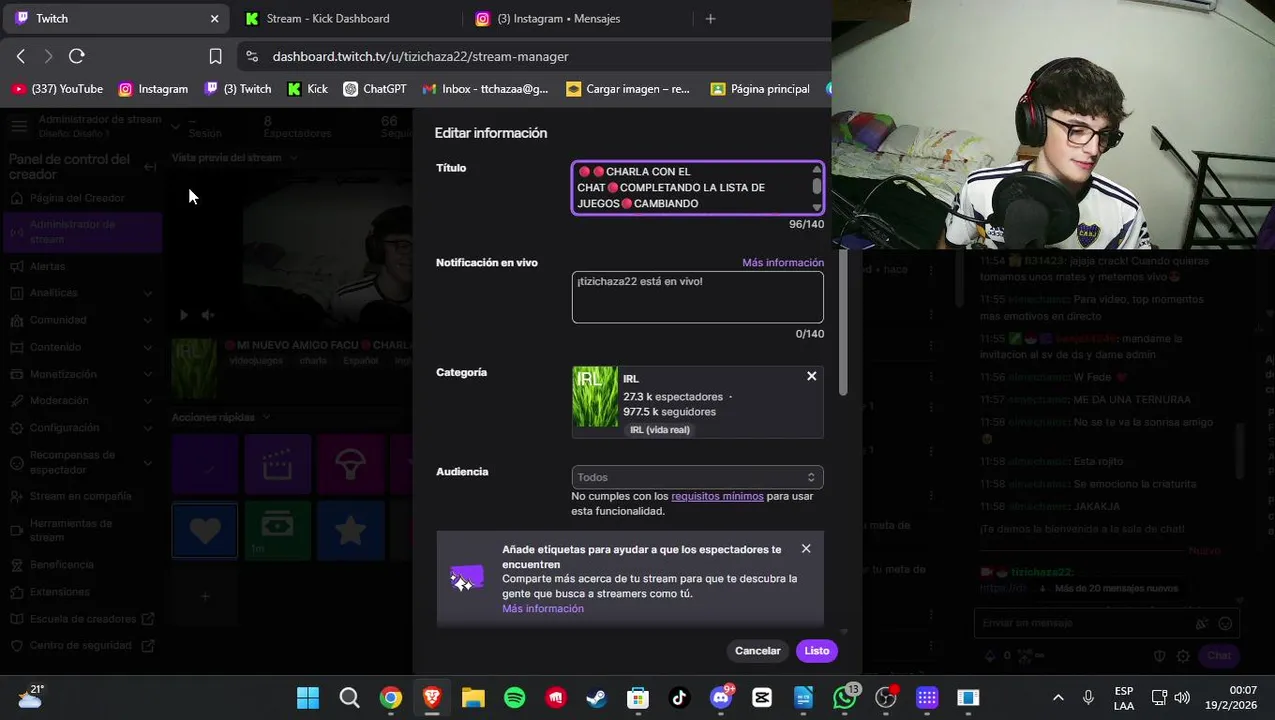
Task: Open Spotify from the taskbar
Action: (x=514, y=698)
